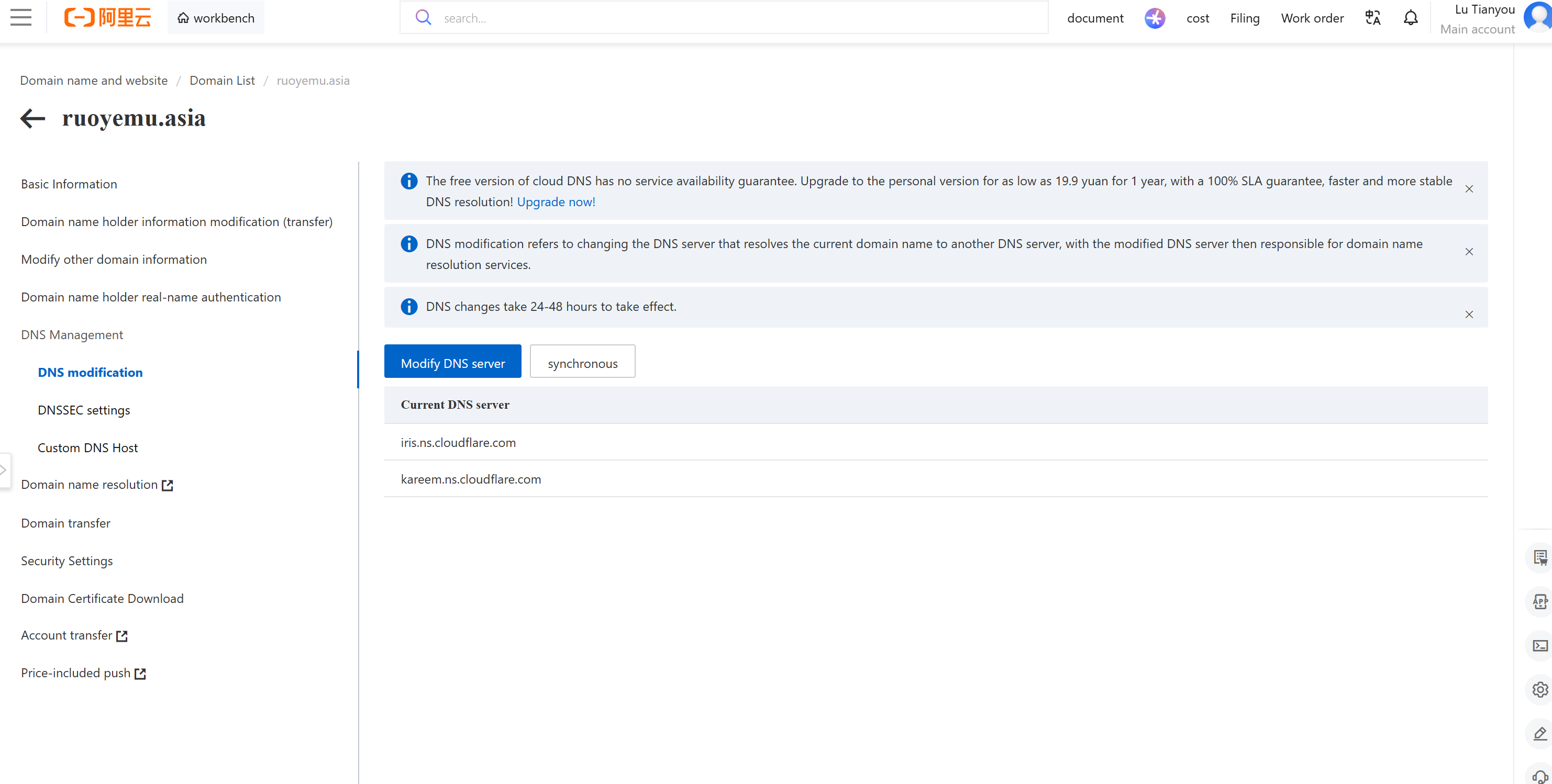
Task: Open Modify other domain information
Action: (x=113, y=259)
